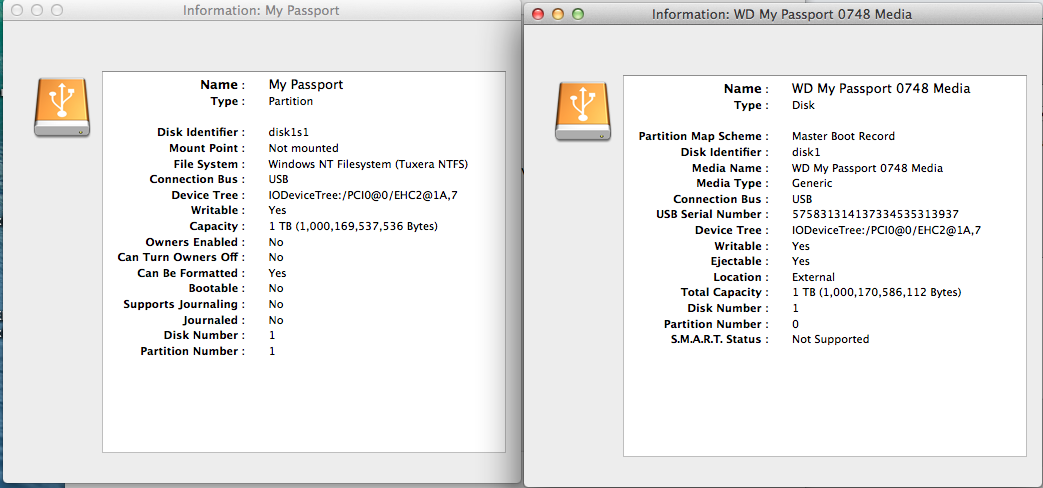Minimize the WD My Passport 0748 Media window
1043x488 pixels.
click(x=557, y=14)
